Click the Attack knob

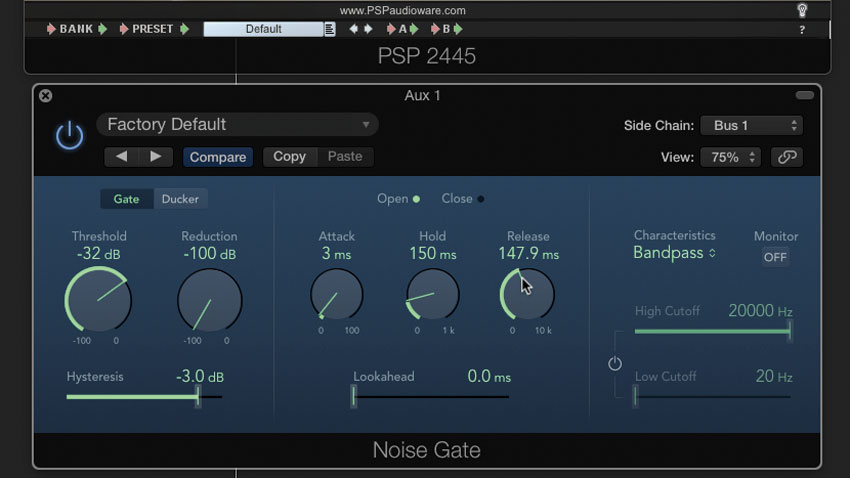click(x=337, y=295)
